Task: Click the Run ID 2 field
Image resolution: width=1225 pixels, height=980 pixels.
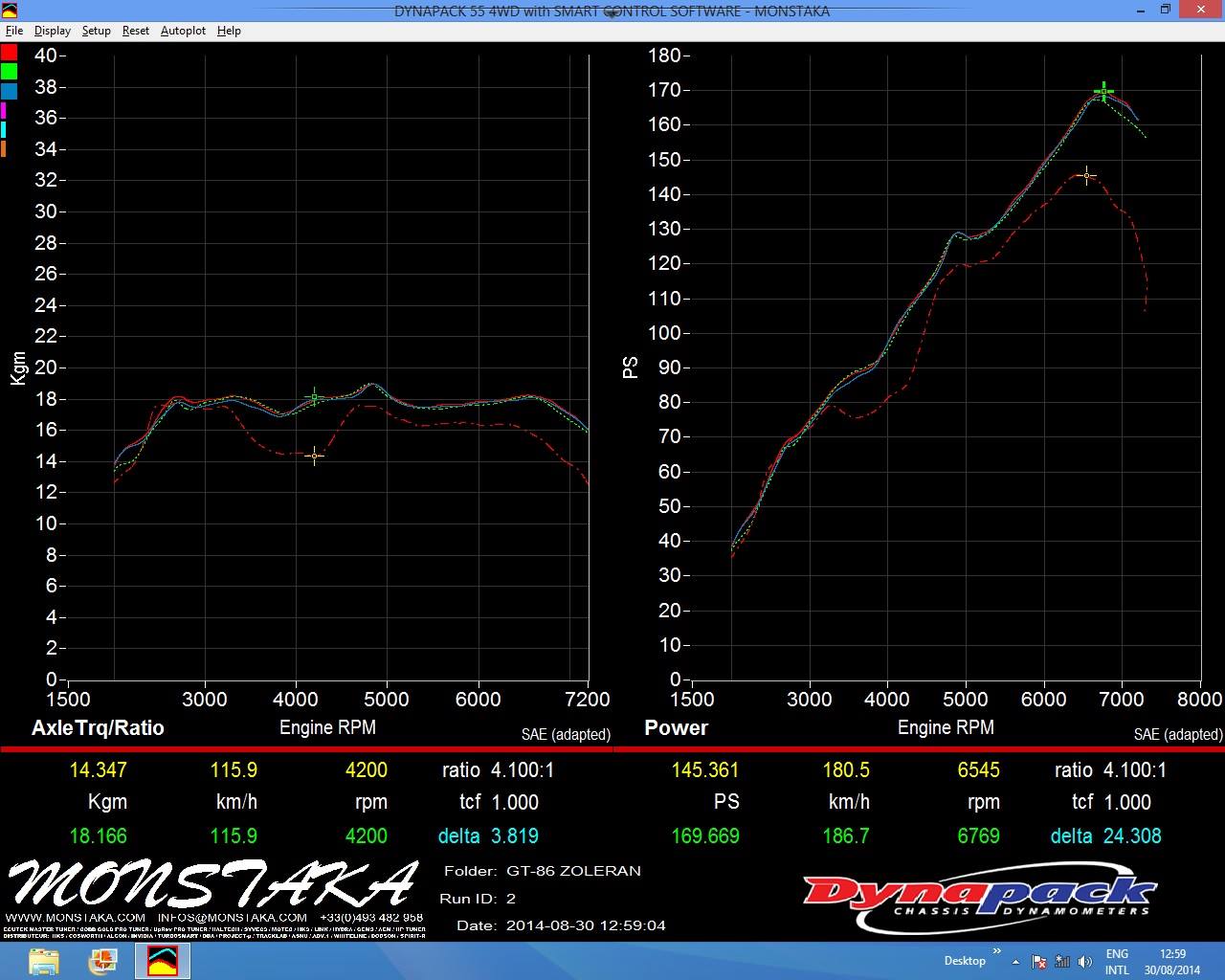Action: pyautogui.click(x=478, y=899)
